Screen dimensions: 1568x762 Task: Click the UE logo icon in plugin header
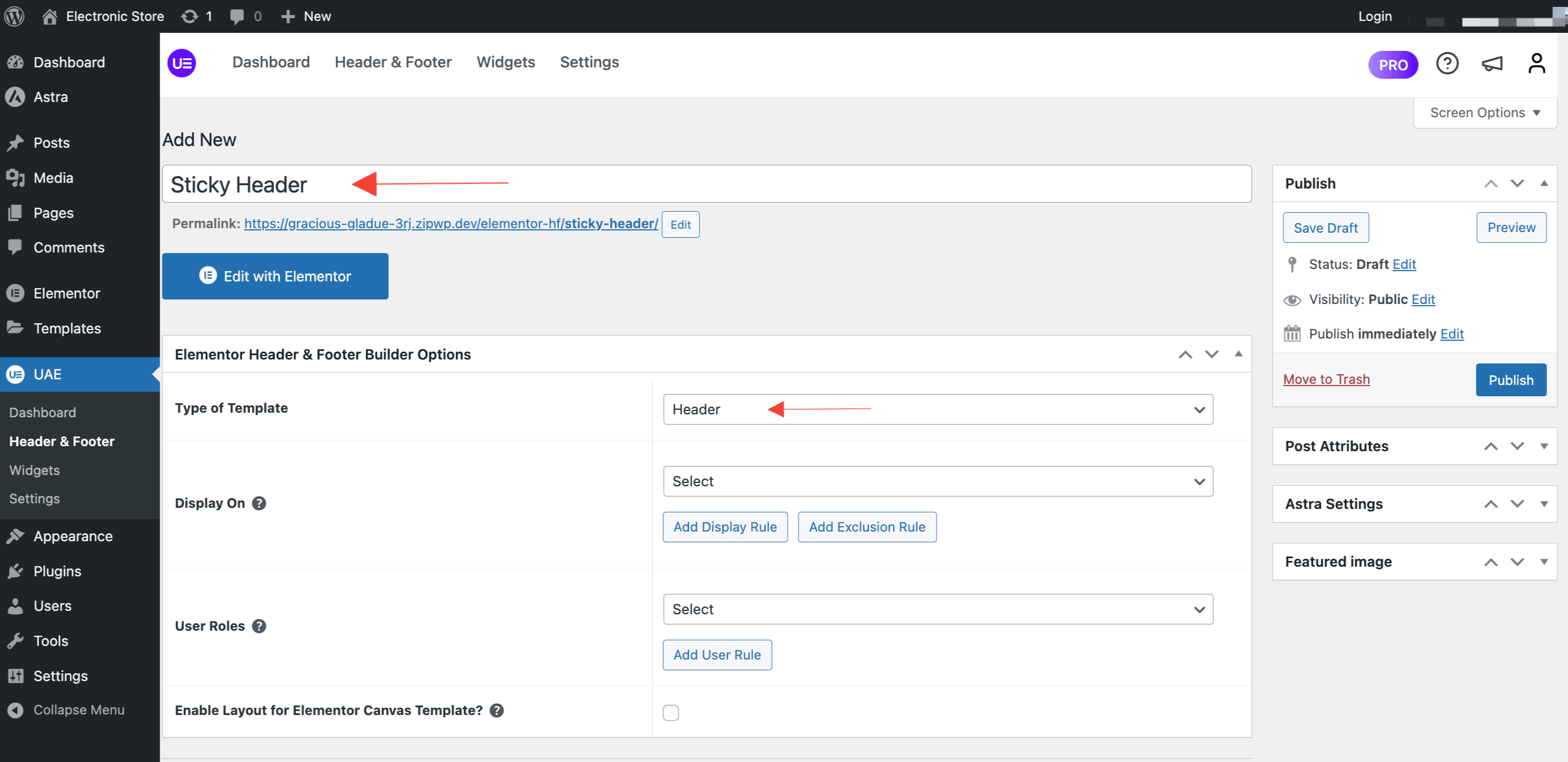click(x=182, y=63)
